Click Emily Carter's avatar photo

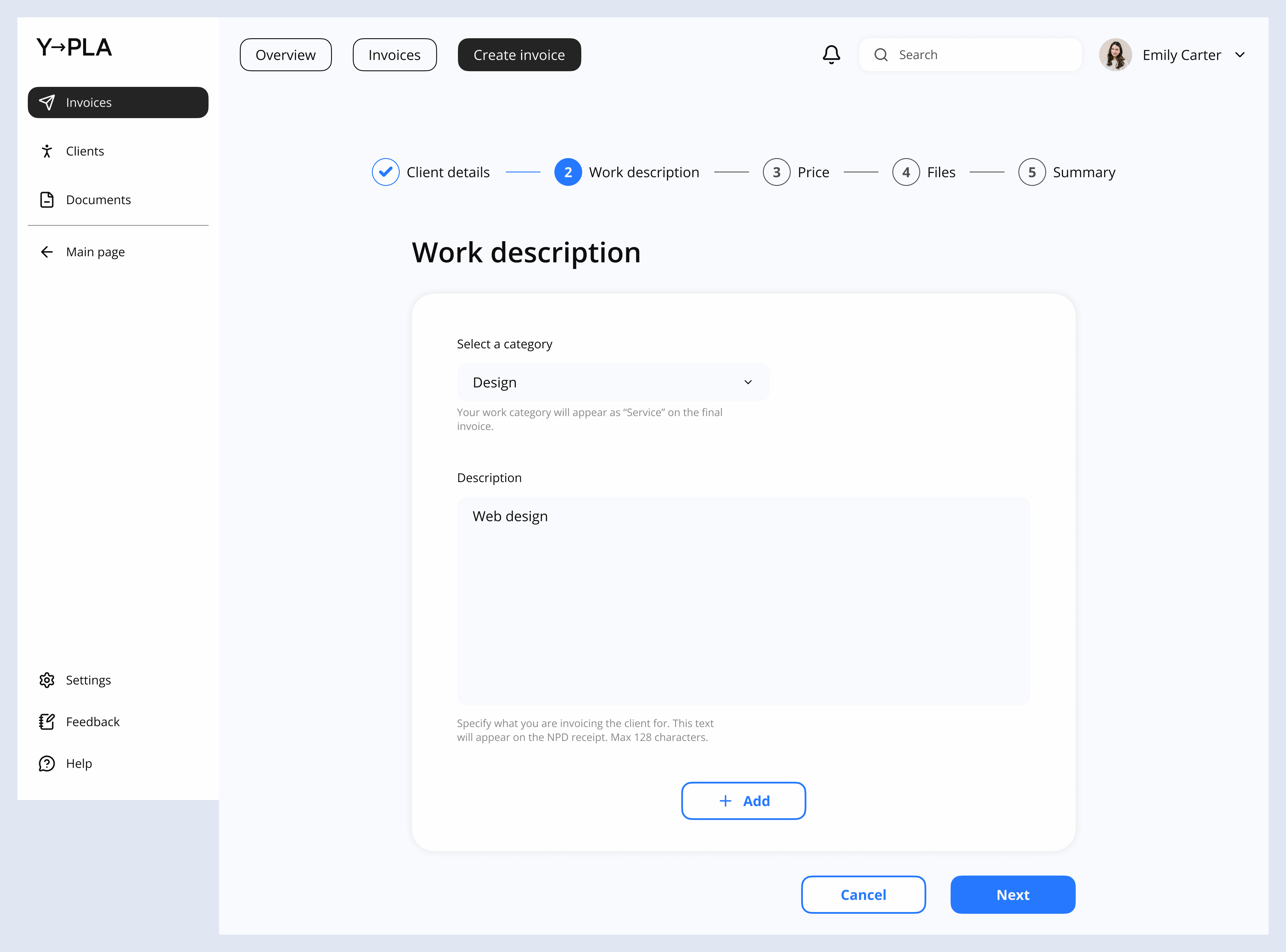coord(1115,54)
